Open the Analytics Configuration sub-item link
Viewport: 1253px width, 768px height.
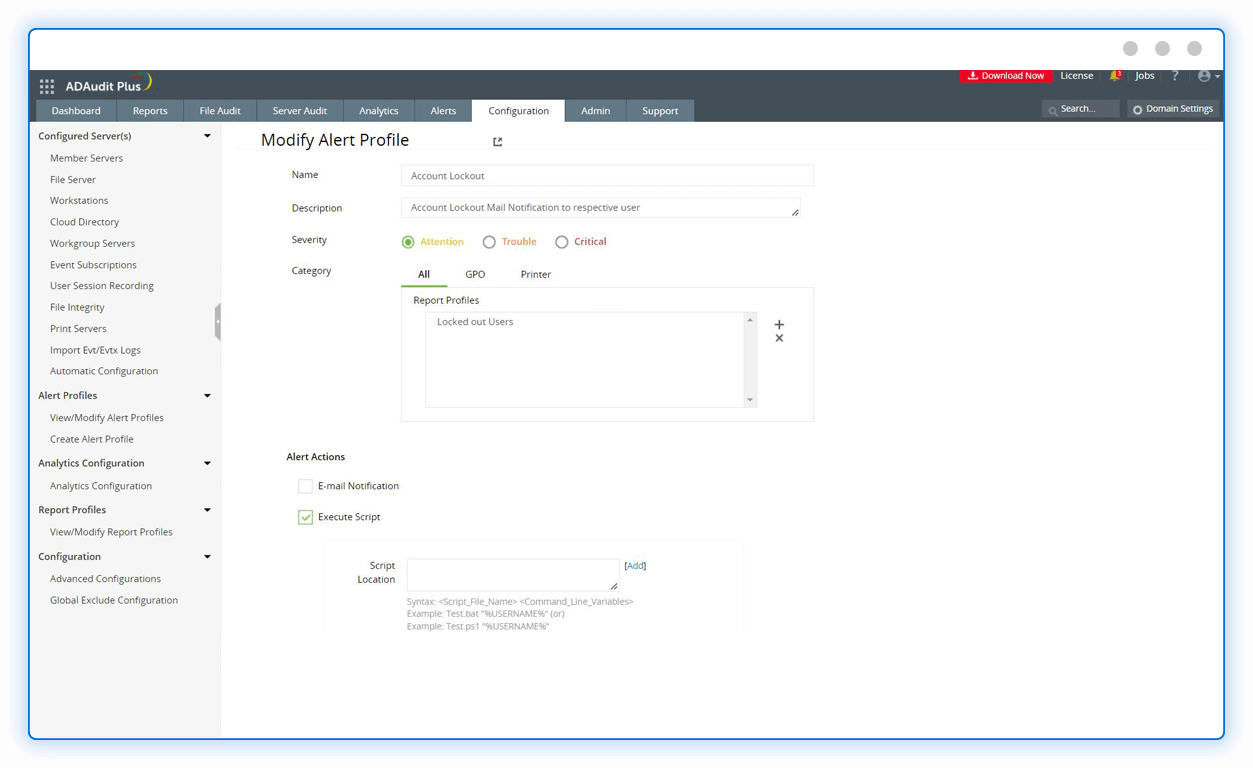[x=101, y=486]
